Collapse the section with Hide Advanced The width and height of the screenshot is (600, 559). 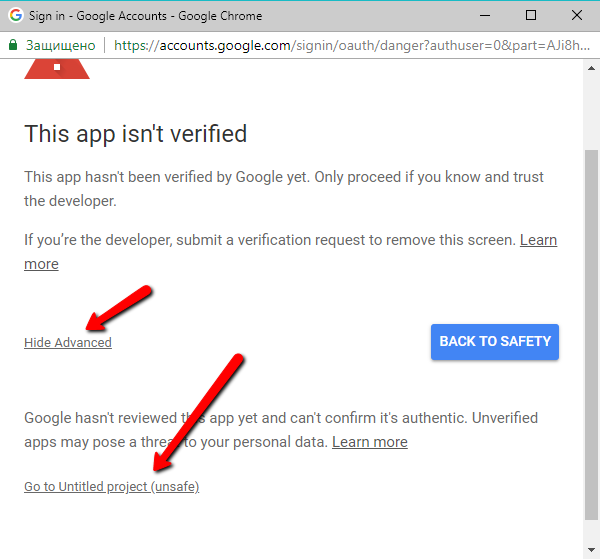point(68,343)
